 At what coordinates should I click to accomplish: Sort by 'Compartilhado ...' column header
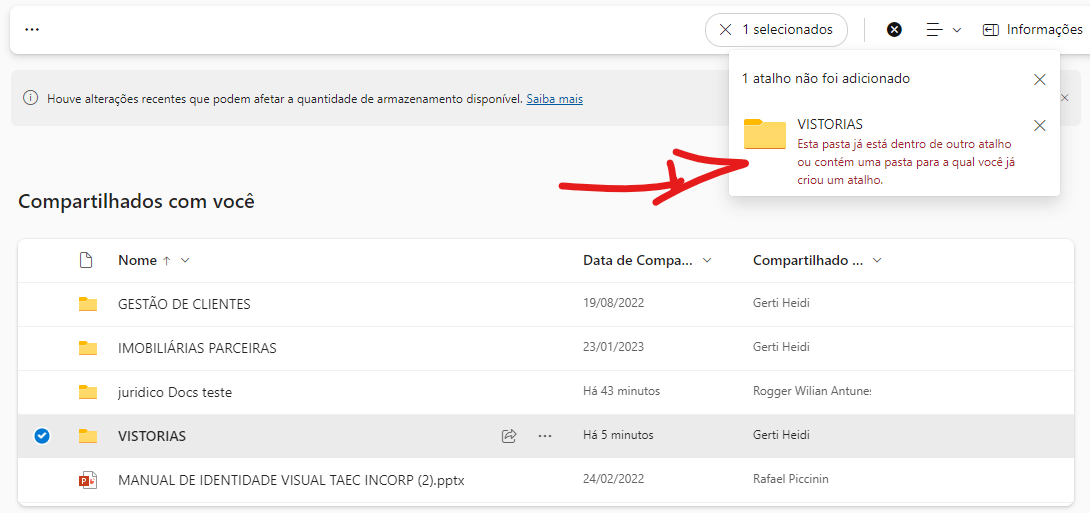pyautogui.click(x=808, y=261)
